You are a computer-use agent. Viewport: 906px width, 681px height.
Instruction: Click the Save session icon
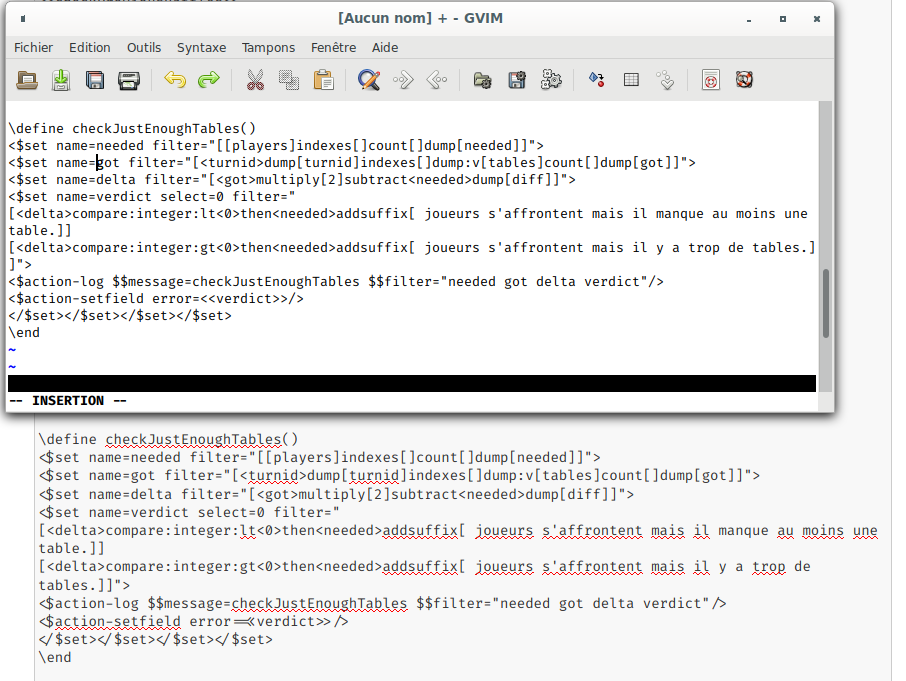click(517, 80)
